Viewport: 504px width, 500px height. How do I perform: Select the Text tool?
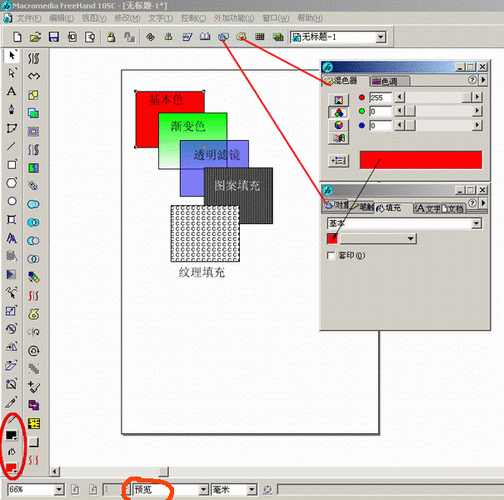pyautogui.click(x=12, y=91)
